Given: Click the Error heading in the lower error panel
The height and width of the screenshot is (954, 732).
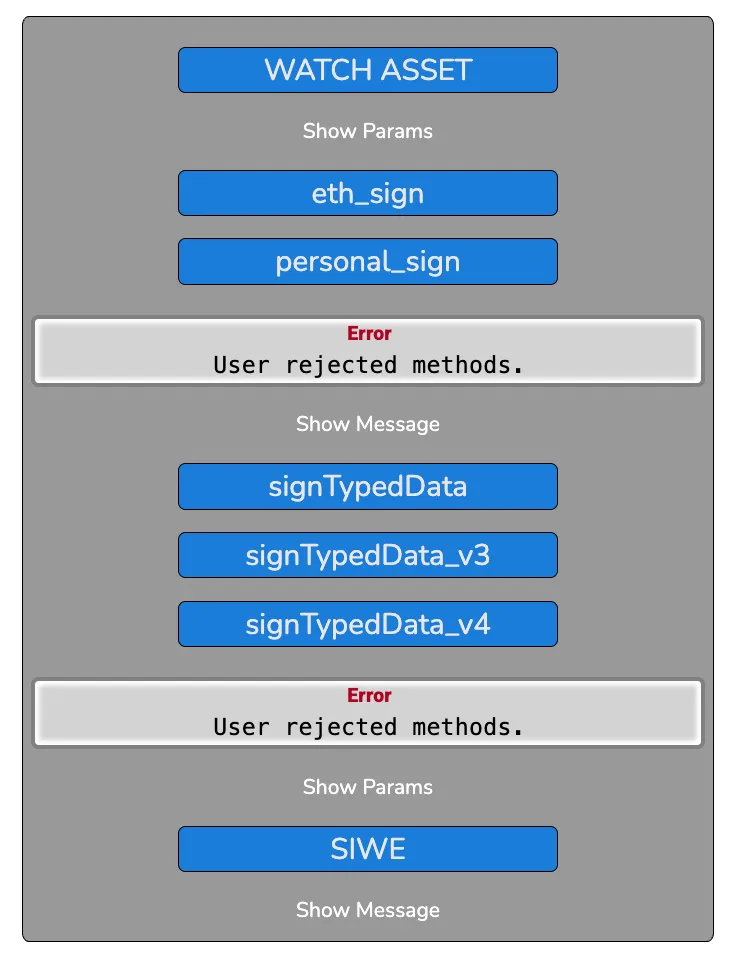Looking at the screenshot, I should click(368, 695).
